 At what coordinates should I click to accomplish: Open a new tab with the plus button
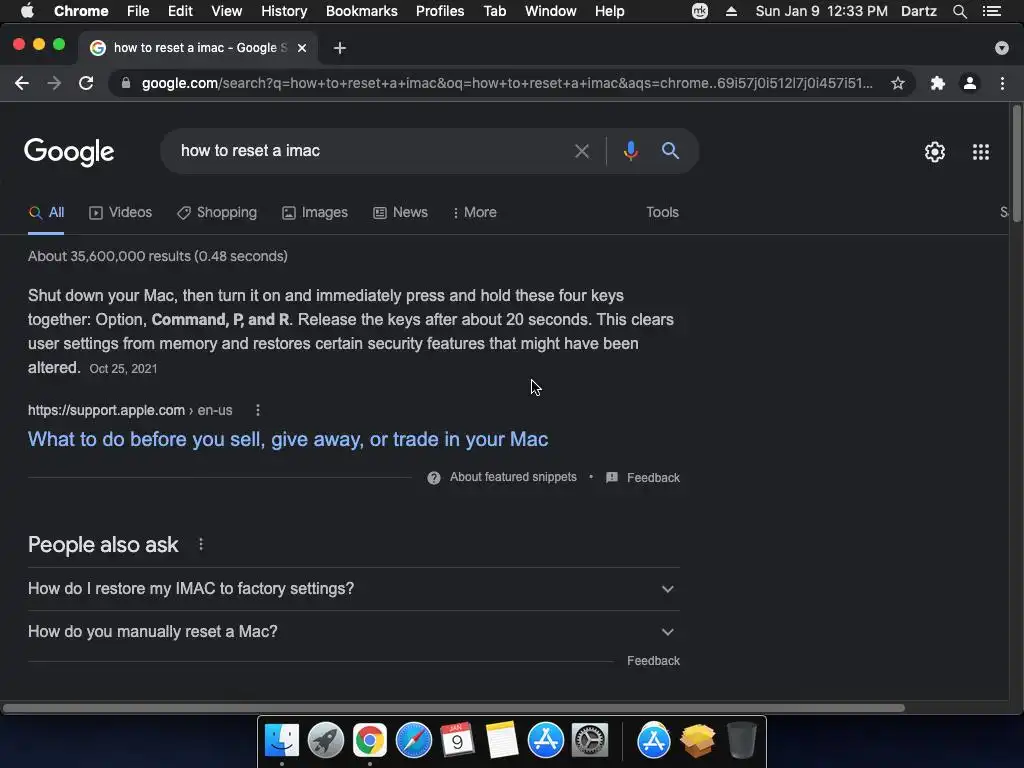340,48
